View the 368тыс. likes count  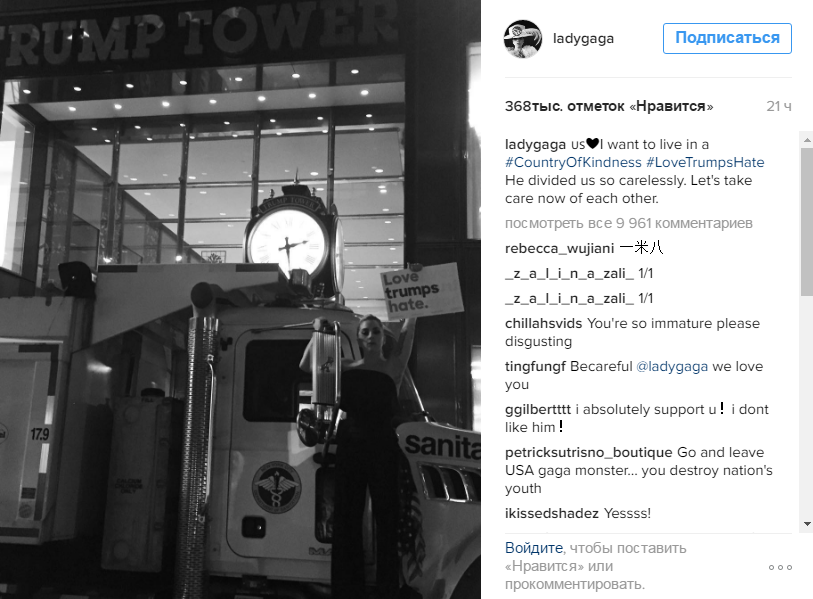[609, 106]
